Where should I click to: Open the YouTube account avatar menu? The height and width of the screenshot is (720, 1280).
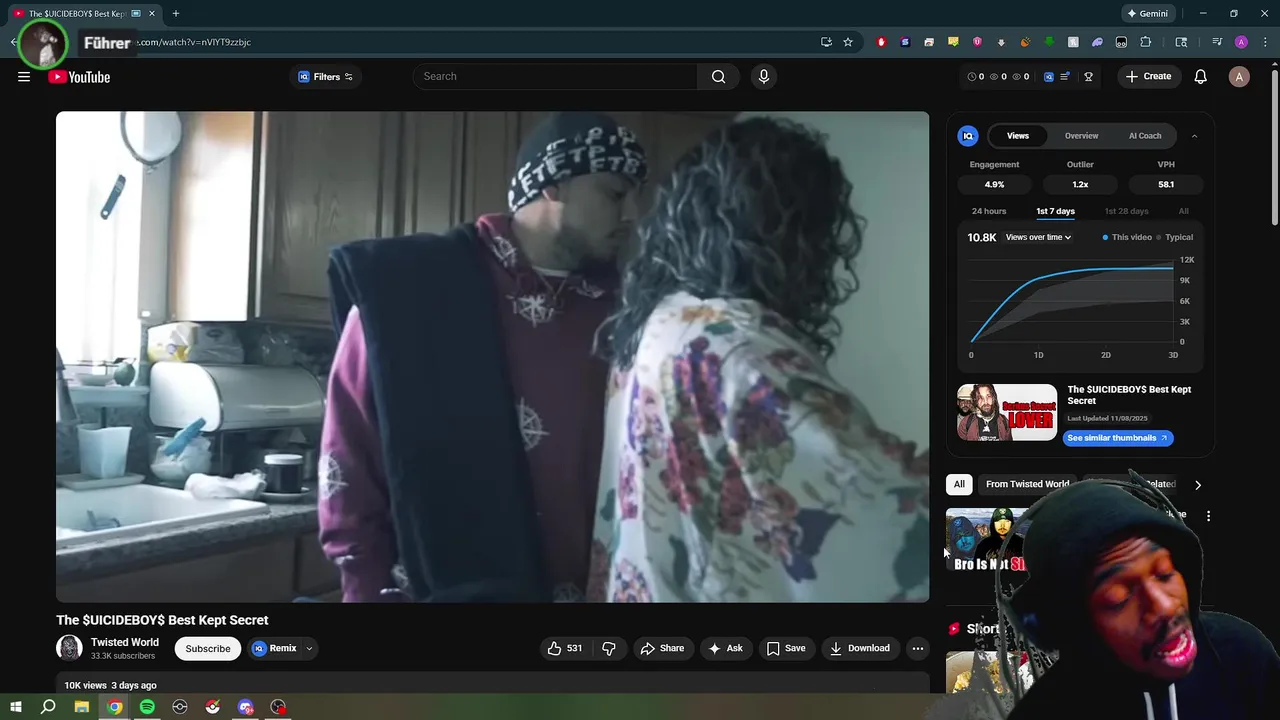tap(1239, 77)
